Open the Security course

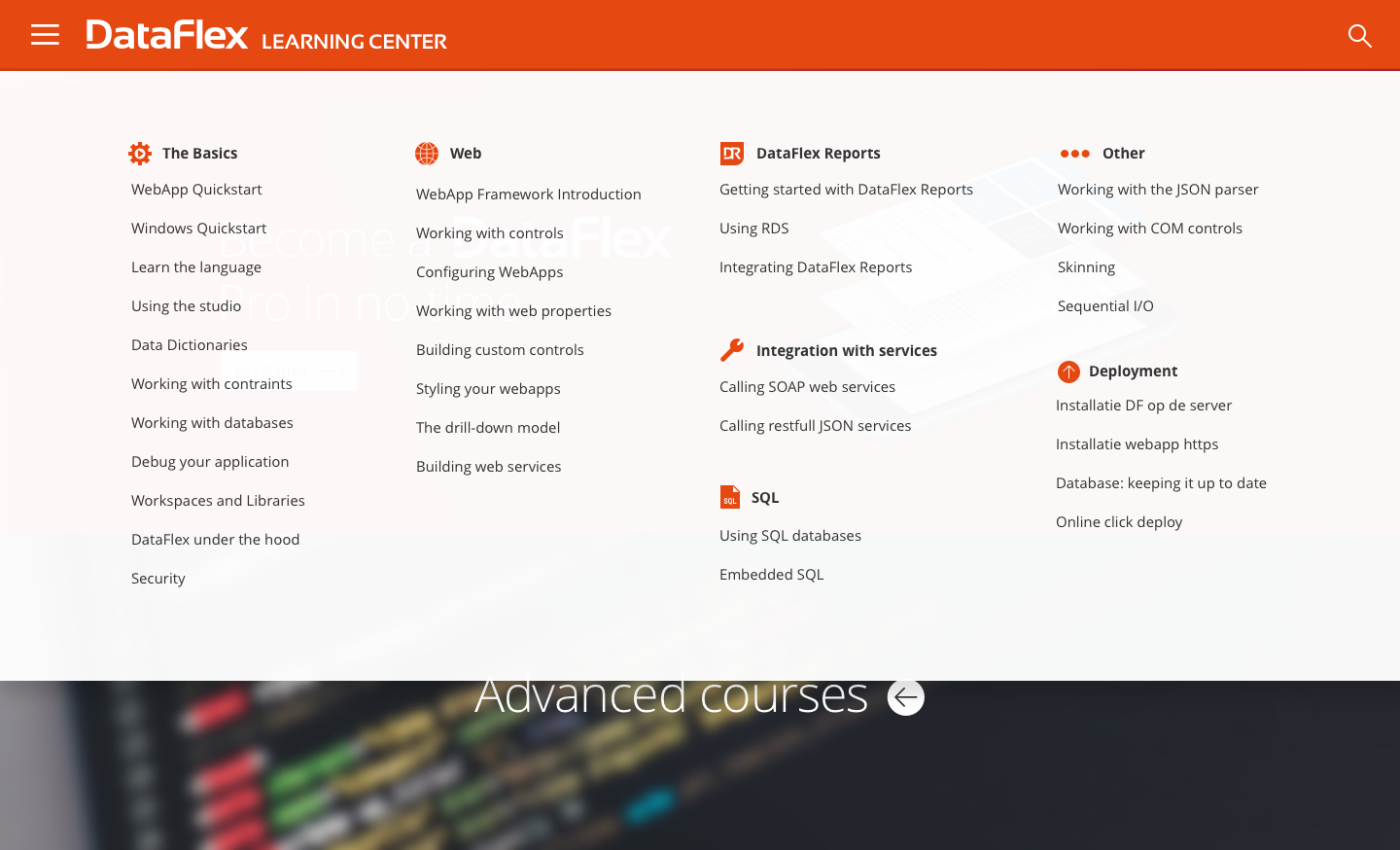[158, 579]
